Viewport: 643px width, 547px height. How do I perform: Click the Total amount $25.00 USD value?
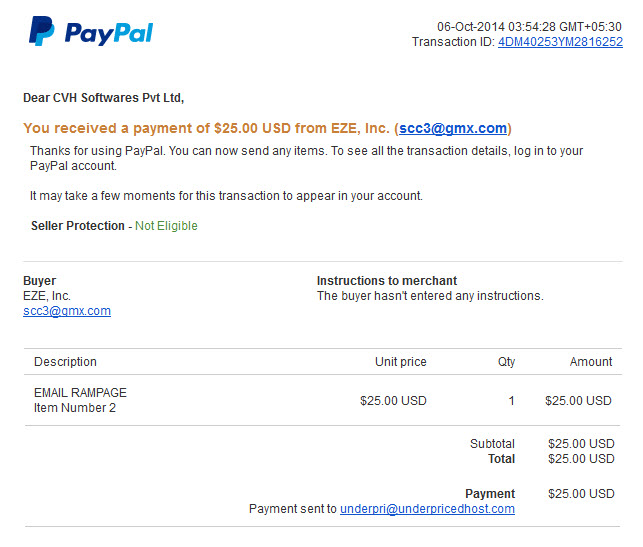click(581, 459)
